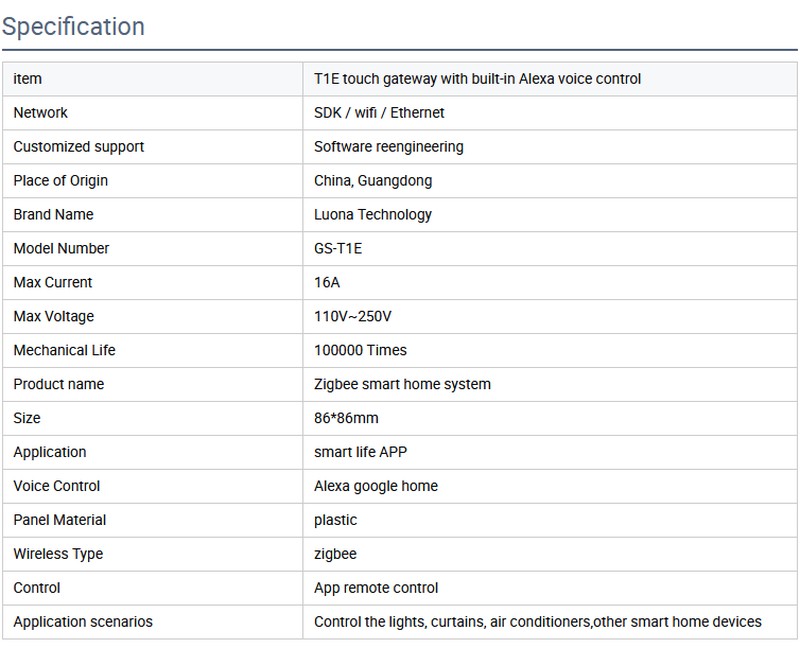Select the 86*86mm size value
Screen dimensions: 800x648
(346, 419)
